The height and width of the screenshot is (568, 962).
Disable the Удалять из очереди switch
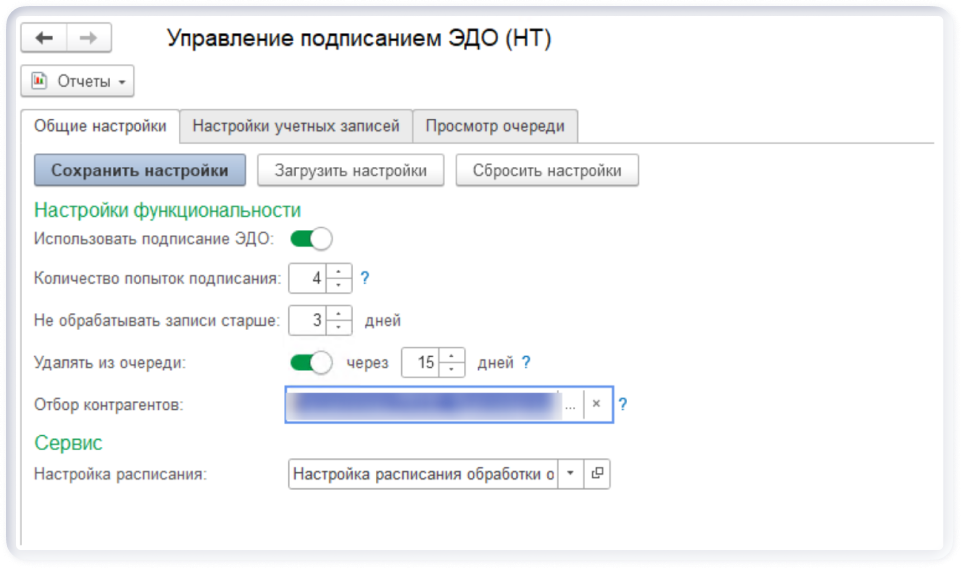tap(310, 362)
